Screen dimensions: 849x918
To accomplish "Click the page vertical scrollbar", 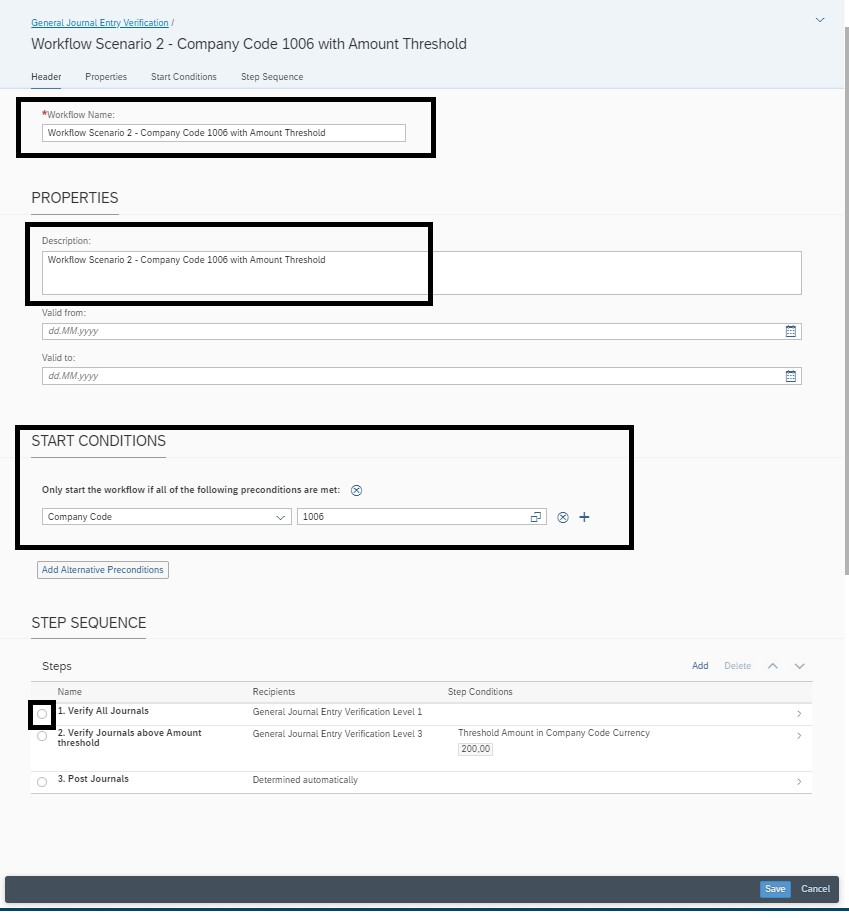I will click(x=847, y=302).
